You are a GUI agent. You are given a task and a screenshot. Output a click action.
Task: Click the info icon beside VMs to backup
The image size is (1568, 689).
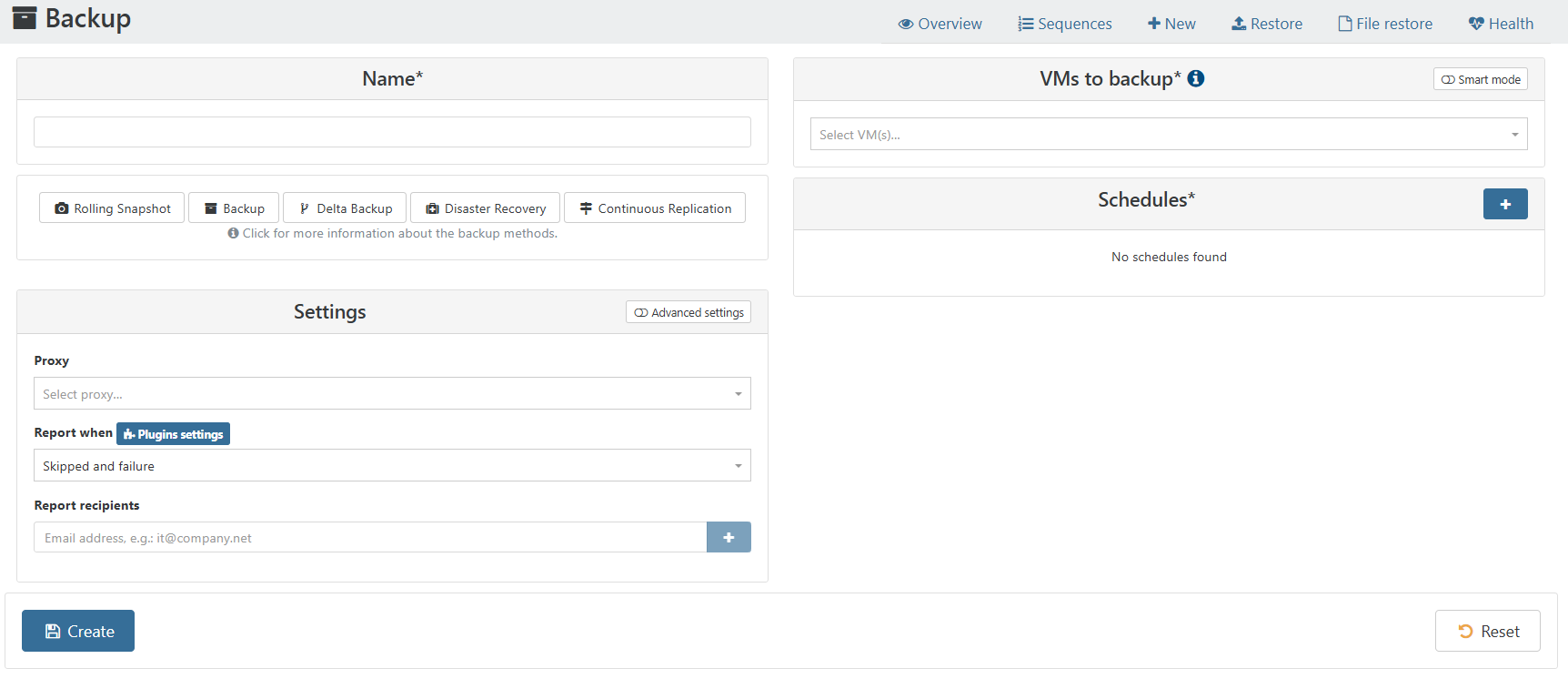pos(1196,79)
